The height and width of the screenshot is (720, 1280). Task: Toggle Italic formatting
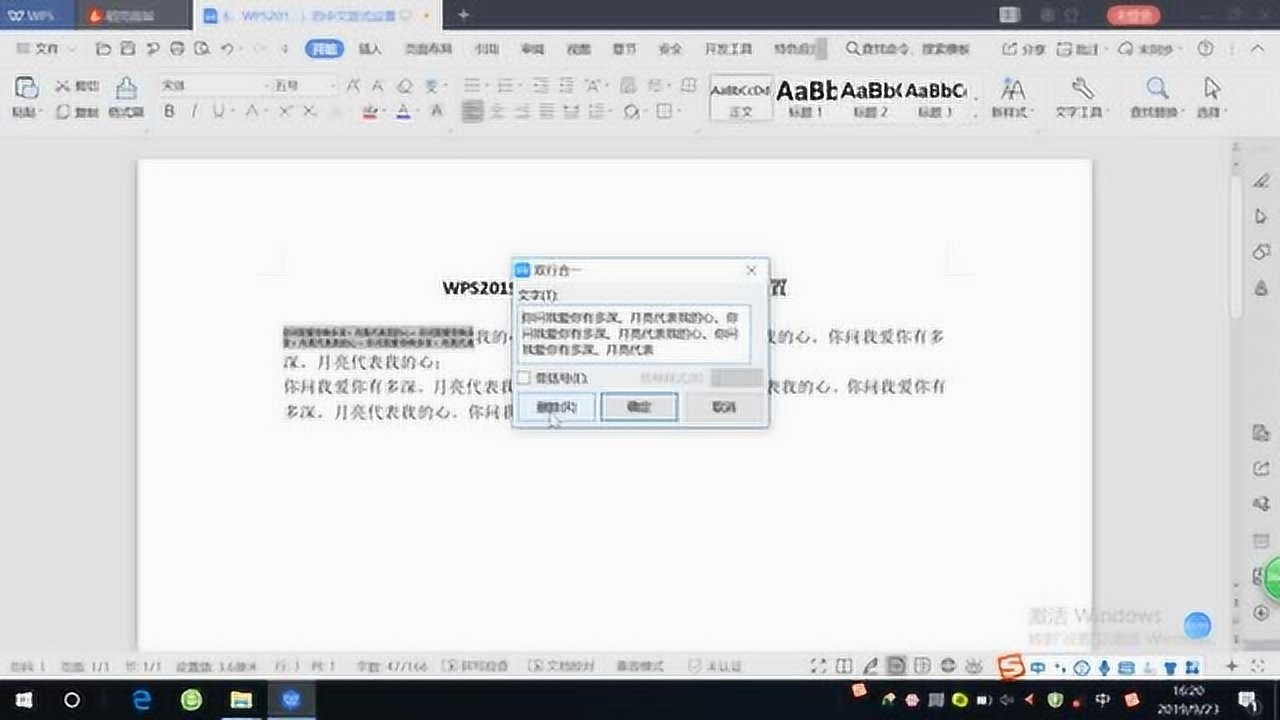(x=194, y=111)
